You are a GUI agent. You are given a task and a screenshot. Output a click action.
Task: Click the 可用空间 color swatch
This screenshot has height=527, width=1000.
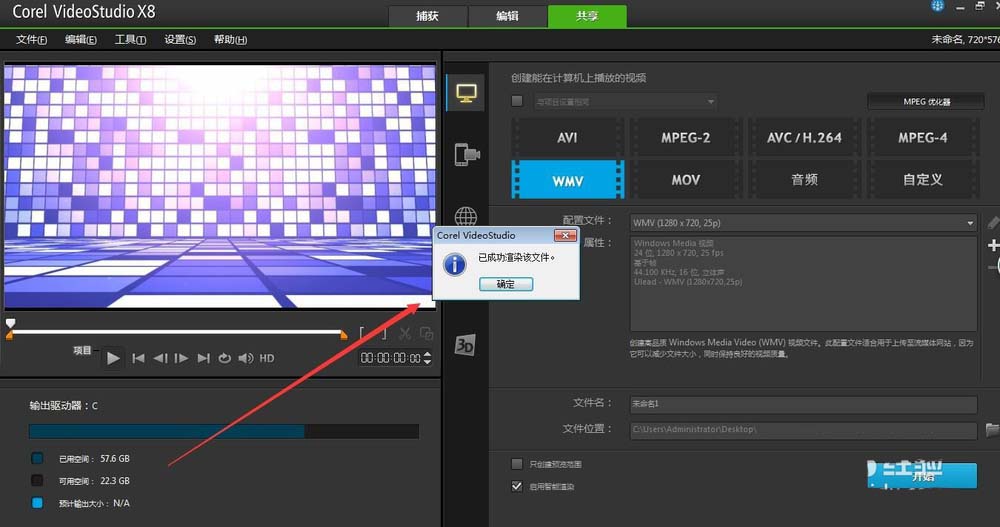(x=37, y=480)
